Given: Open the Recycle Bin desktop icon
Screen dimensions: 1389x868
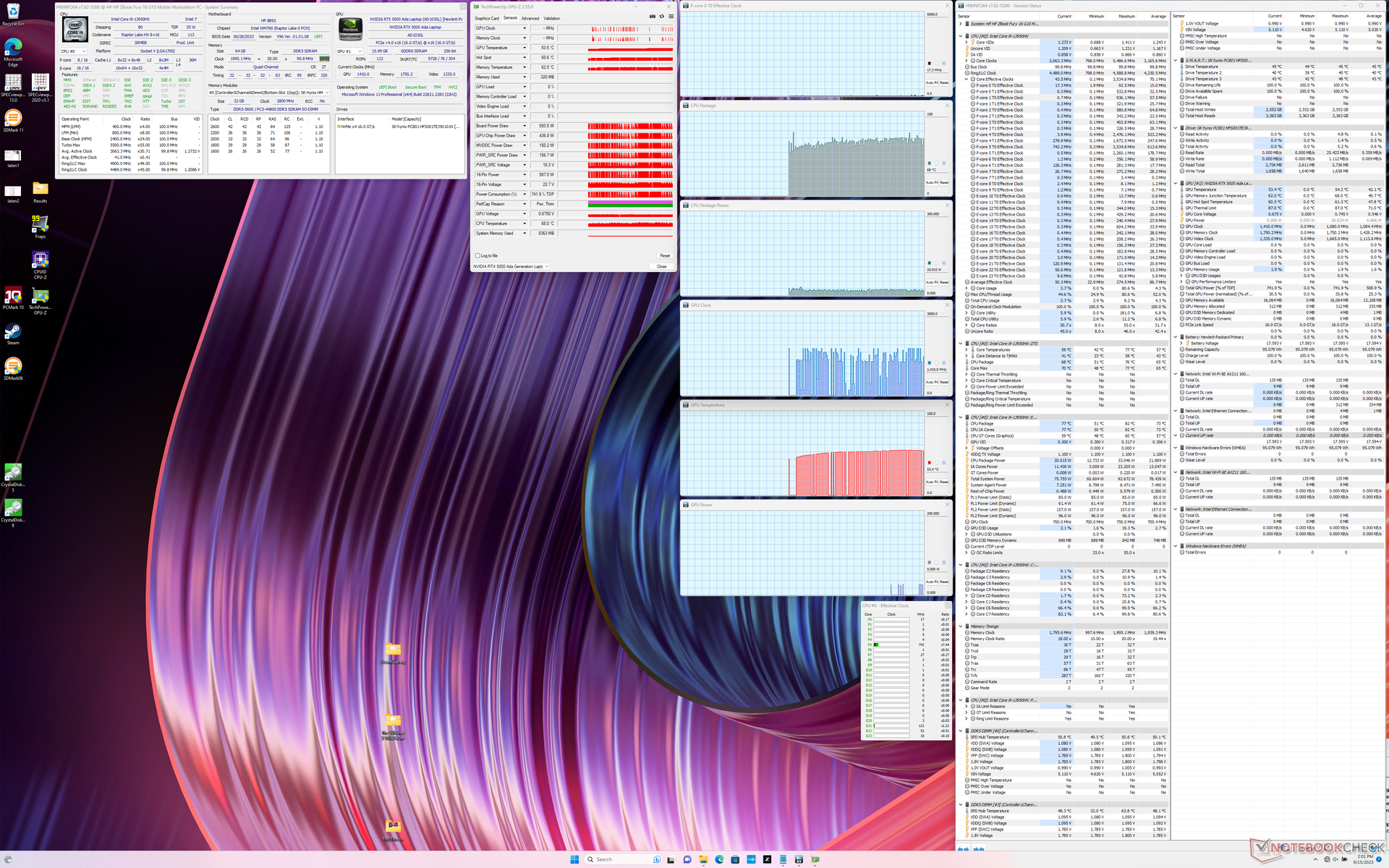Looking at the screenshot, I should click(13, 14).
